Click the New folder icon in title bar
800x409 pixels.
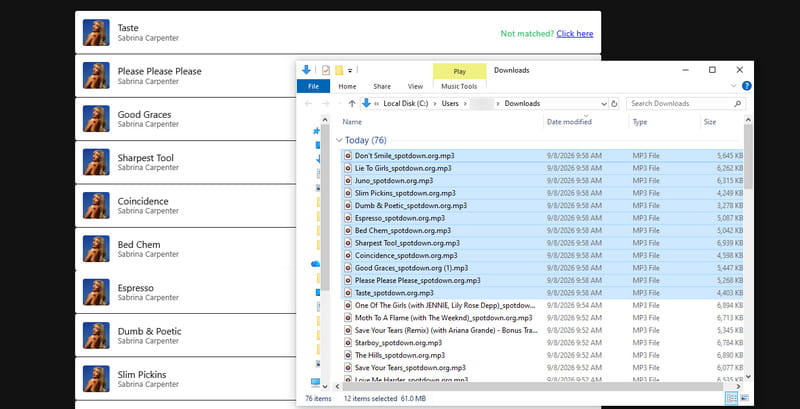click(339, 70)
